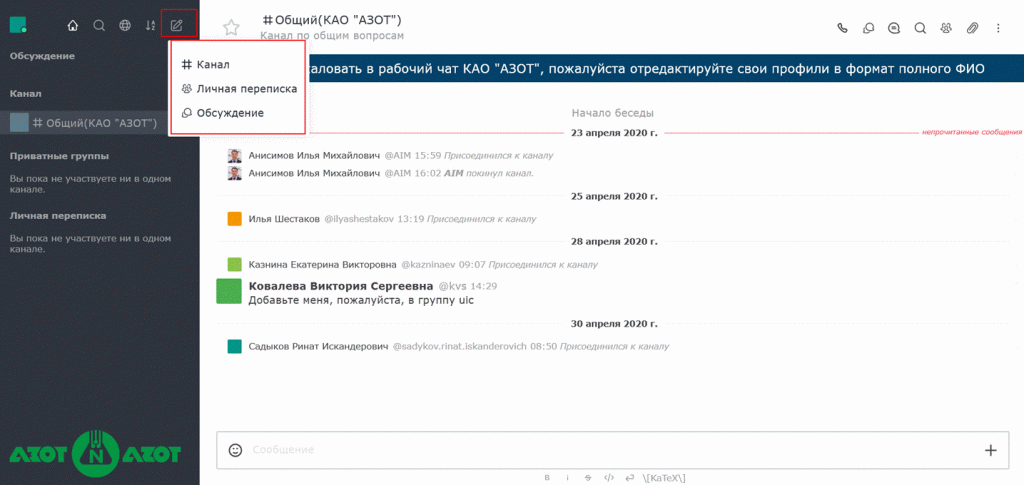Click the plus attach button in composer
This screenshot has height=485, width=1024.
991,450
